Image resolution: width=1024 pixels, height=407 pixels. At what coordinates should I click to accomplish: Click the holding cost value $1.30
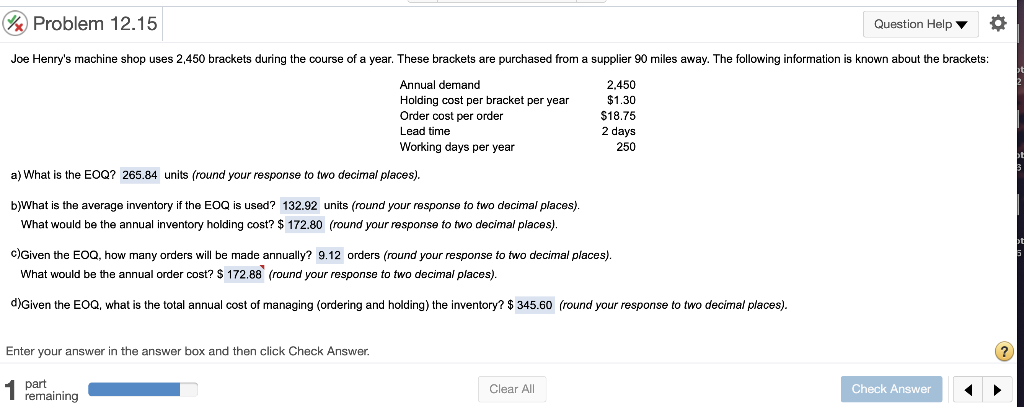pyautogui.click(x=621, y=101)
